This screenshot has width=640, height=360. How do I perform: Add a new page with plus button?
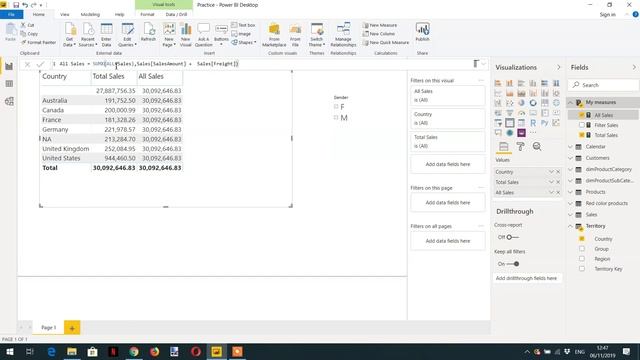[72, 328]
